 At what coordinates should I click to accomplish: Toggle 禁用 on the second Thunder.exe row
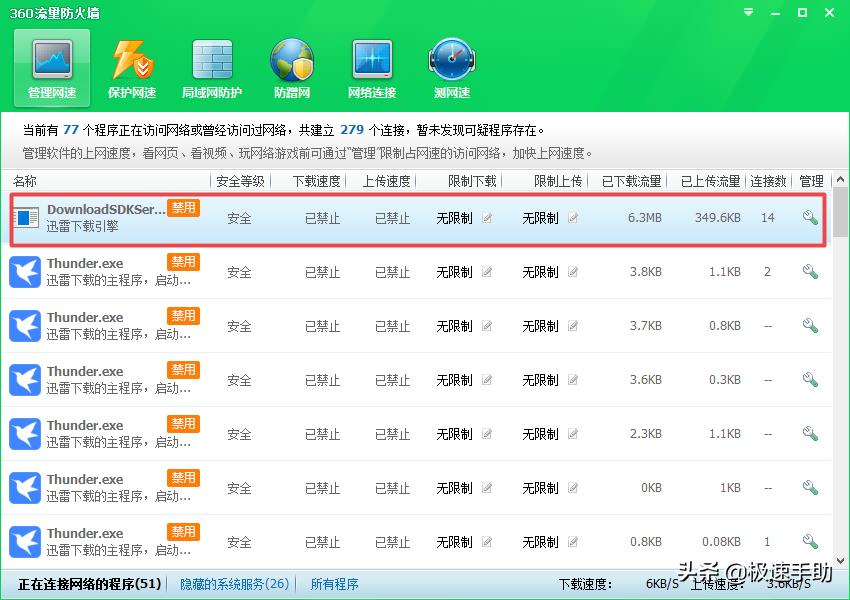coord(183,316)
